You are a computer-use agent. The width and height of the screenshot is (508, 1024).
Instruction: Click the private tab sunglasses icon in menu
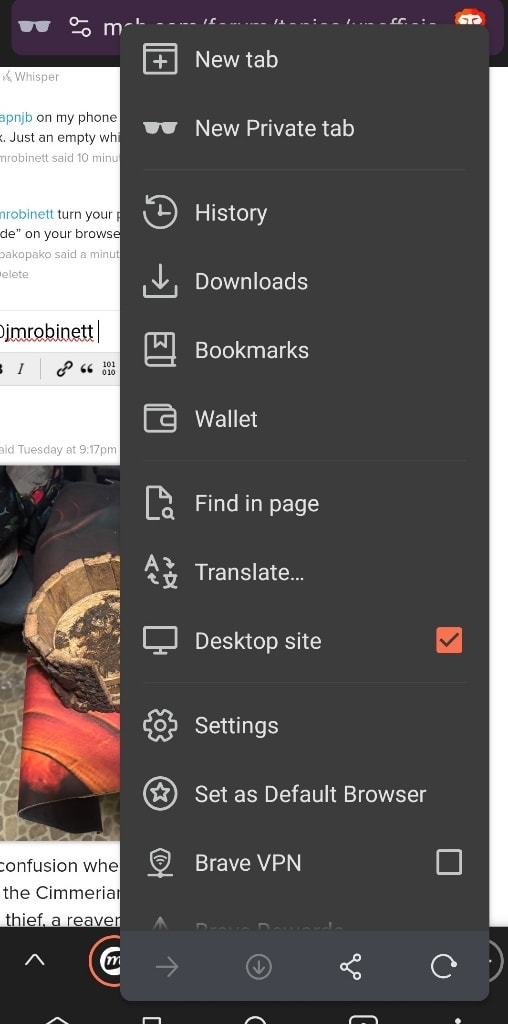[x=160, y=128]
